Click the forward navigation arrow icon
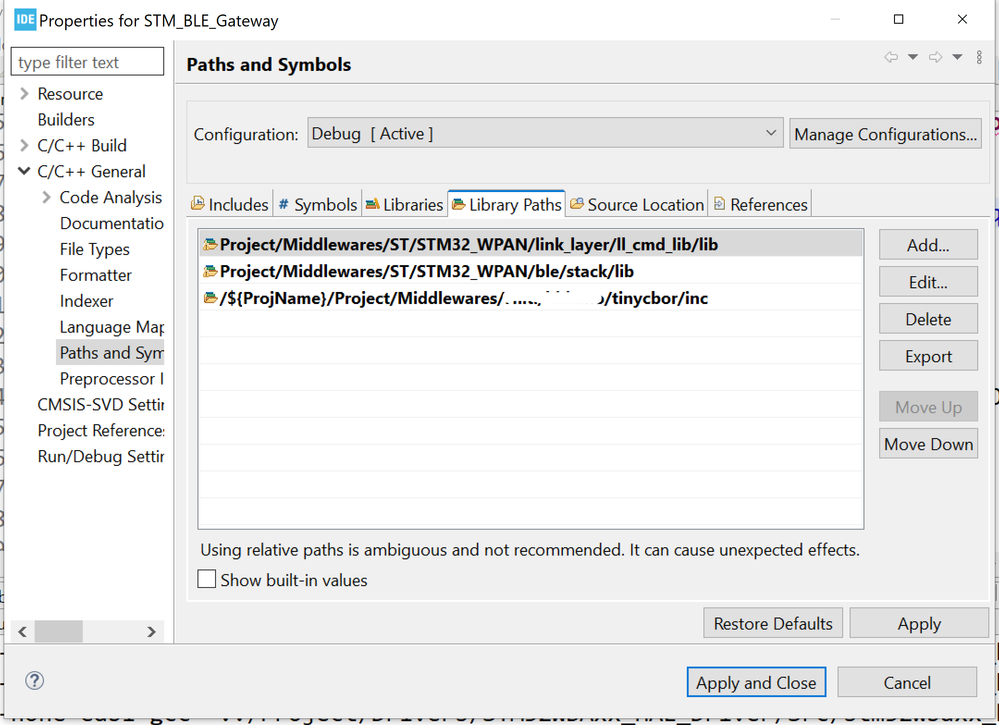 click(x=935, y=58)
